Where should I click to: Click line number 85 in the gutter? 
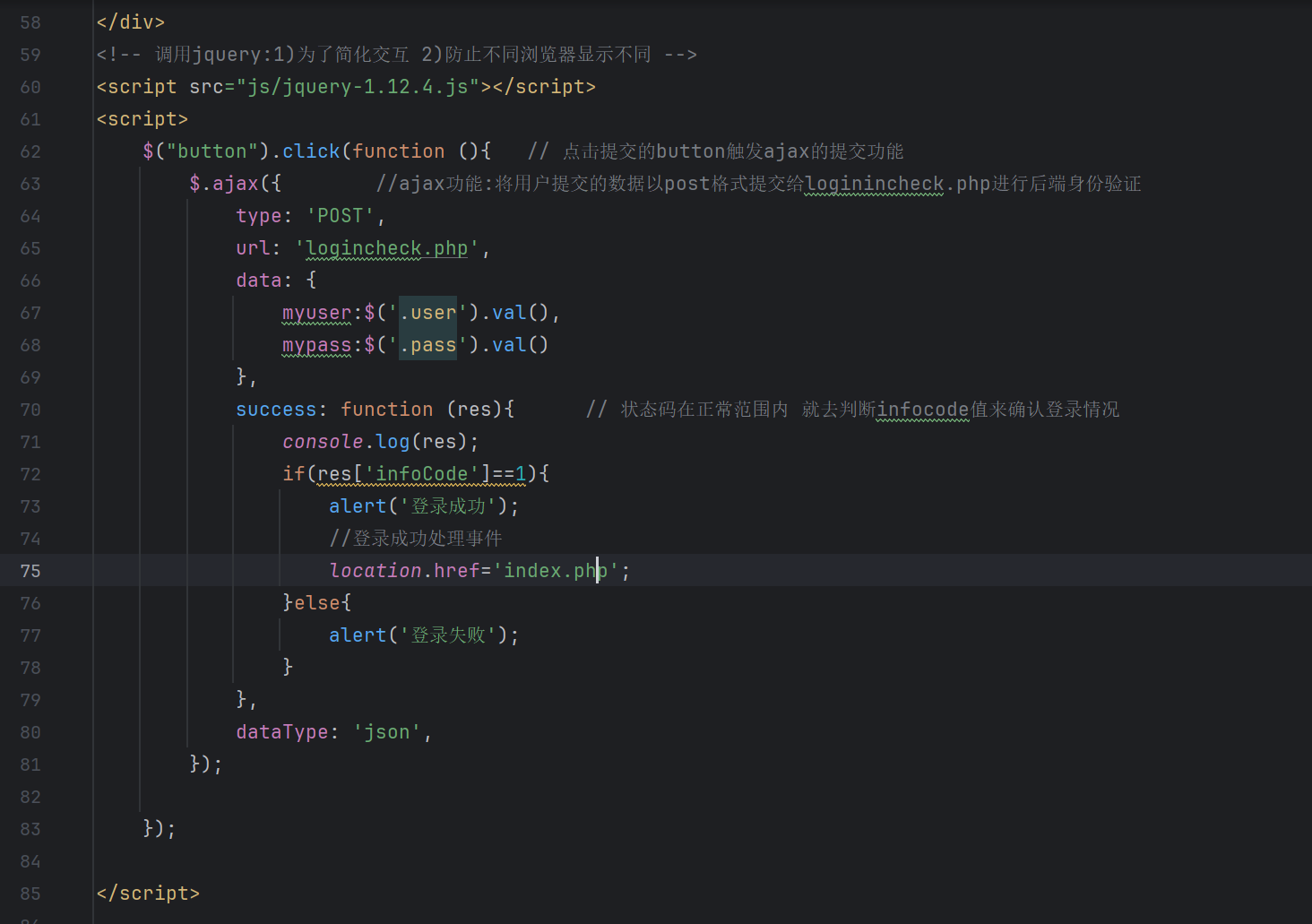click(x=30, y=894)
